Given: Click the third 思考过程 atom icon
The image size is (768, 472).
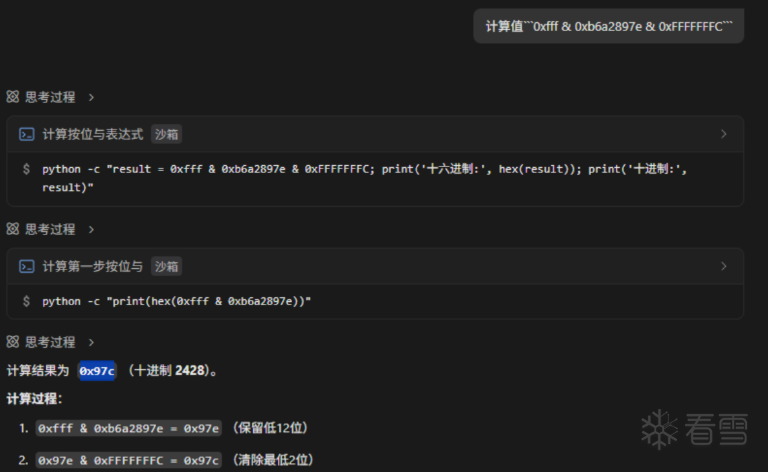Looking at the screenshot, I should pos(13,342).
